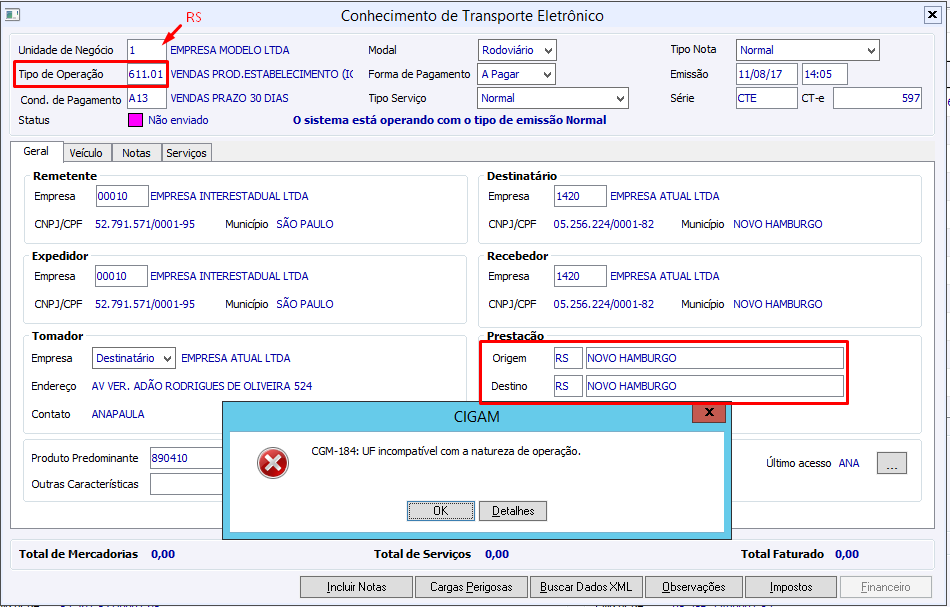
Task: Click the Impostos button
Action: (x=791, y=587)
